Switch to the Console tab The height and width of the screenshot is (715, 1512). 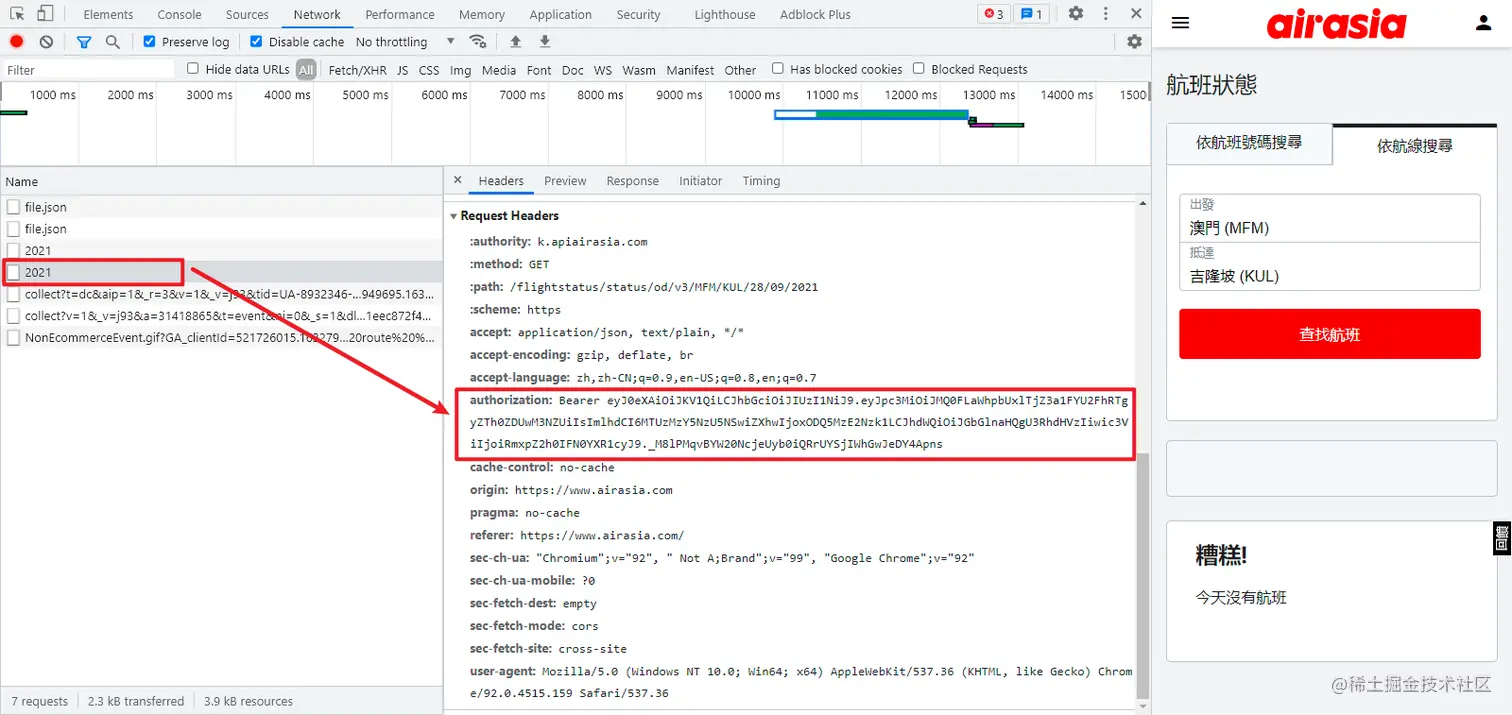click(x=179, y=15)
